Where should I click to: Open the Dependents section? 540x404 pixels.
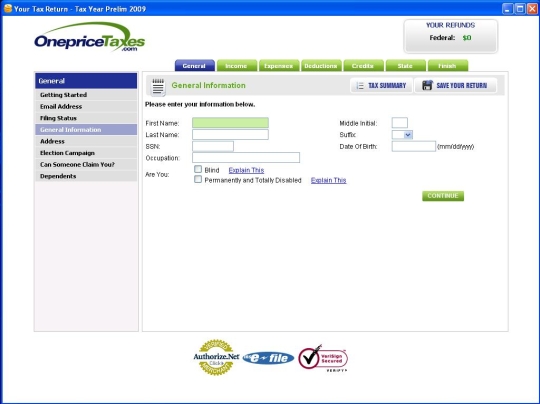[x=86, y=176]
